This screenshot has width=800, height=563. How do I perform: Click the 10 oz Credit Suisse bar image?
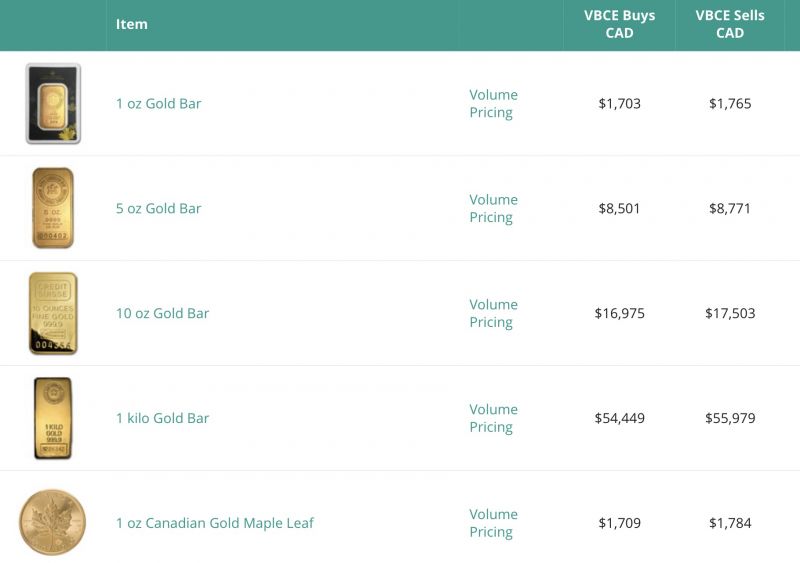tap(53, 313)
